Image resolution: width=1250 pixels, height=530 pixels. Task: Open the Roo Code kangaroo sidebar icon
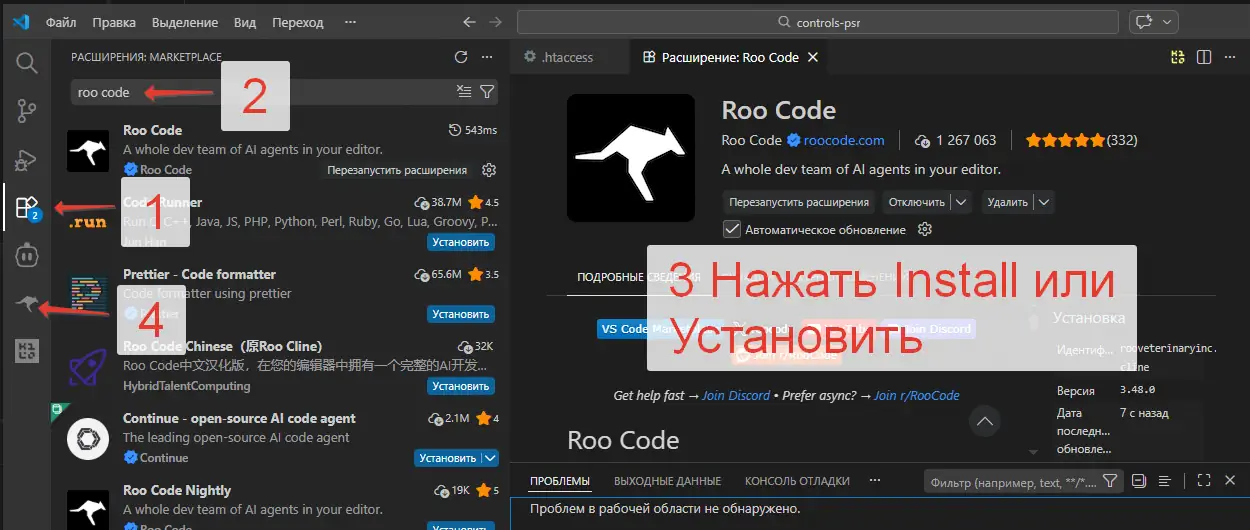point(27,304)
